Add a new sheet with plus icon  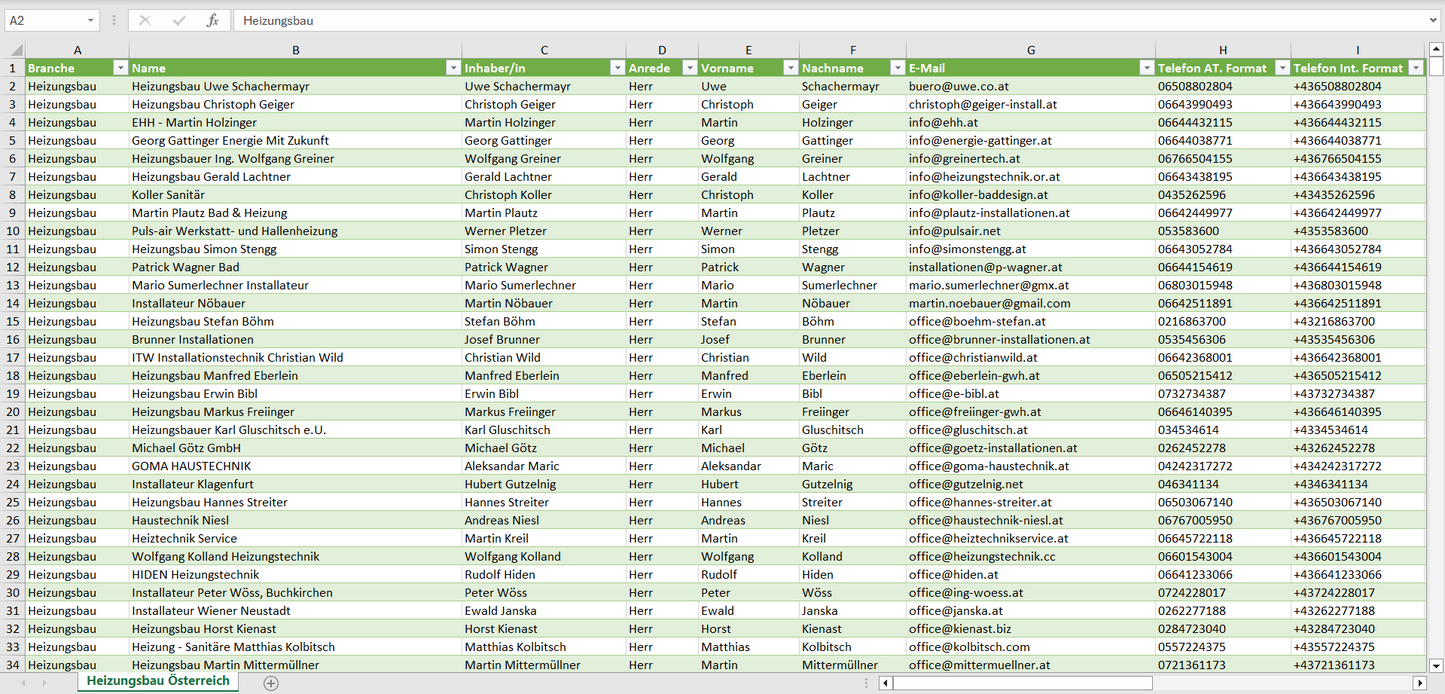tap(271, 683)
